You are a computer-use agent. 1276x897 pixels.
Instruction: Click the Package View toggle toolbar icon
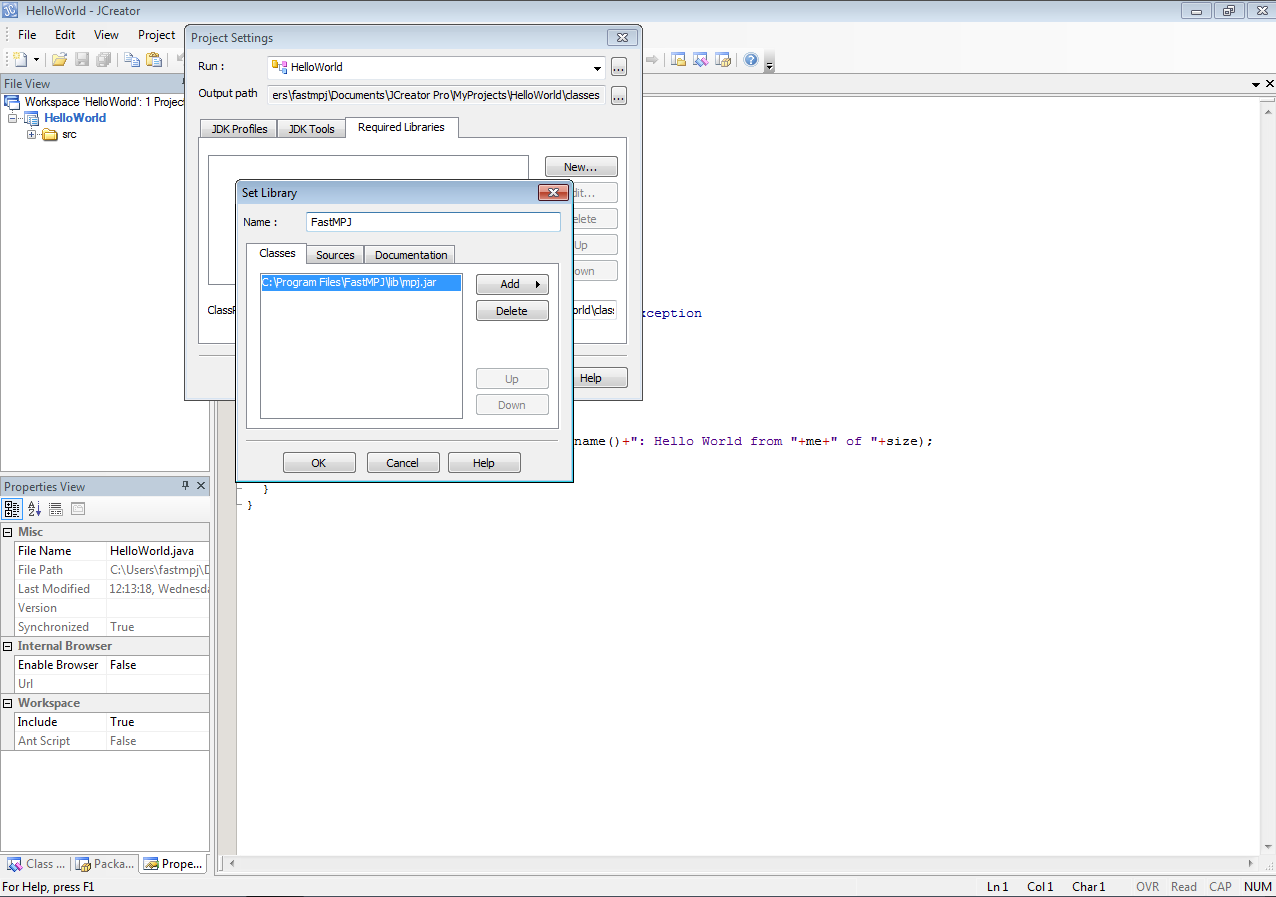click(723, 60)
